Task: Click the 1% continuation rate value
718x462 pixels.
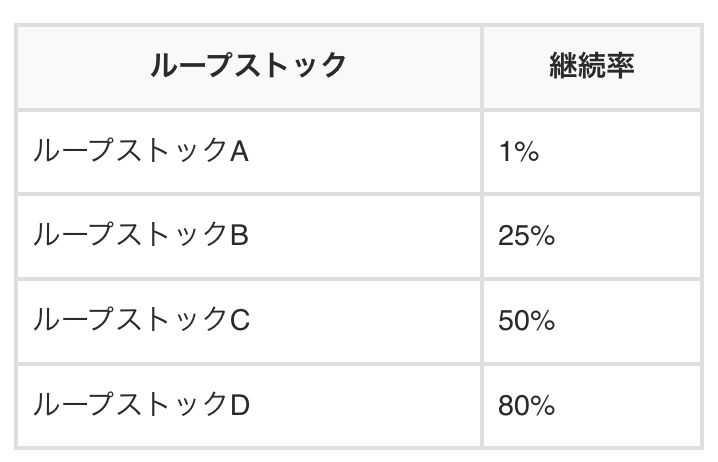Action: pos(518,152)
